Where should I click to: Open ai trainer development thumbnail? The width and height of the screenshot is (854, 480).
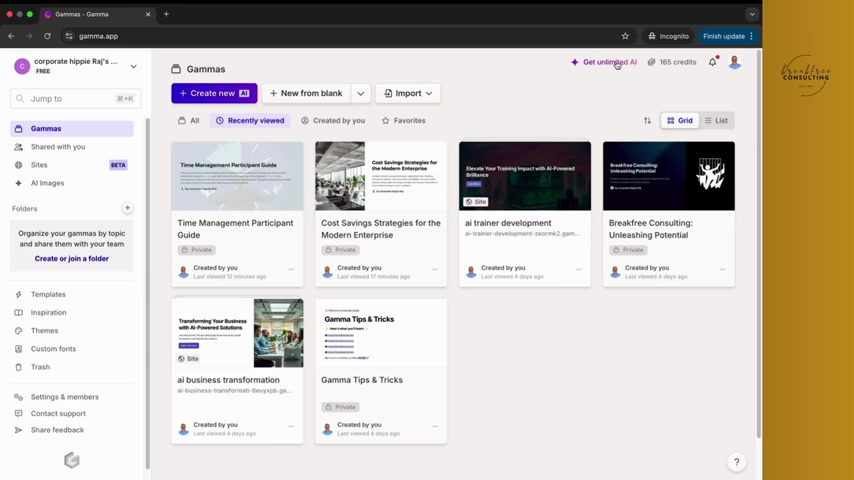(525, 176)
